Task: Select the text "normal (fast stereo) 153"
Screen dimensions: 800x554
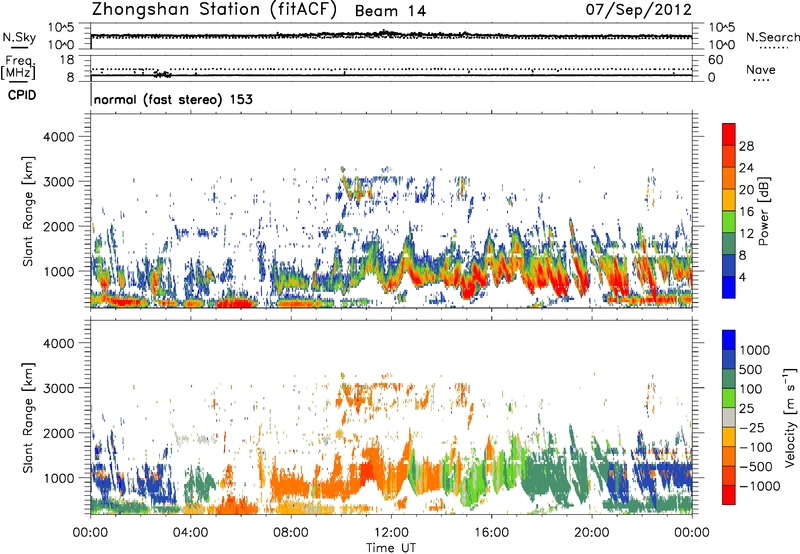Action: tap(173, 99)
